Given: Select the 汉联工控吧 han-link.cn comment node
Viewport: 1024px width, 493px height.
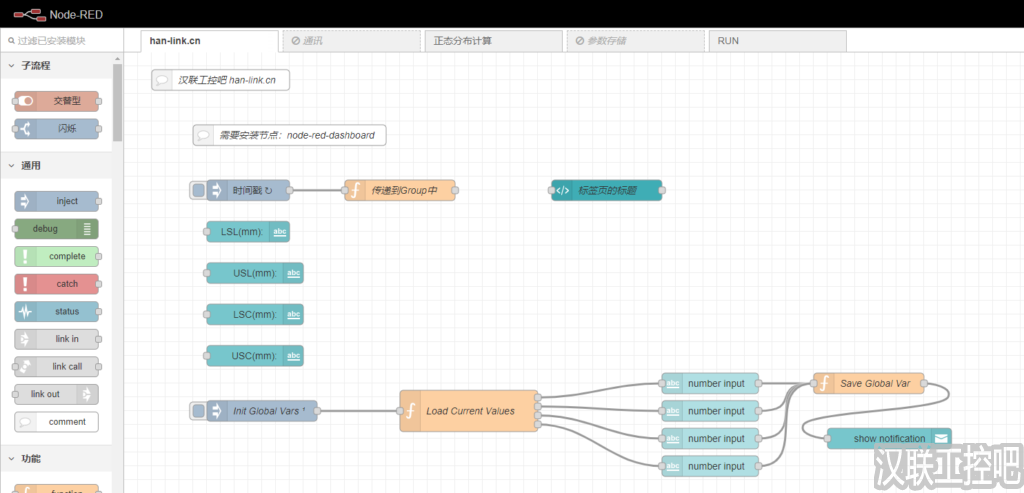Looking at the screenshot, I should pos(220,80).
